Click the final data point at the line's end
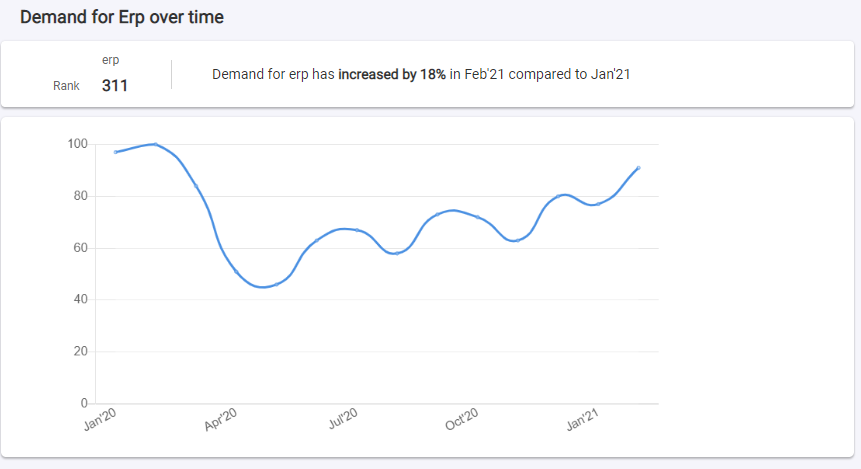Image resolution: width=861 pixels, height=469 pixels. tap(638, 168)
